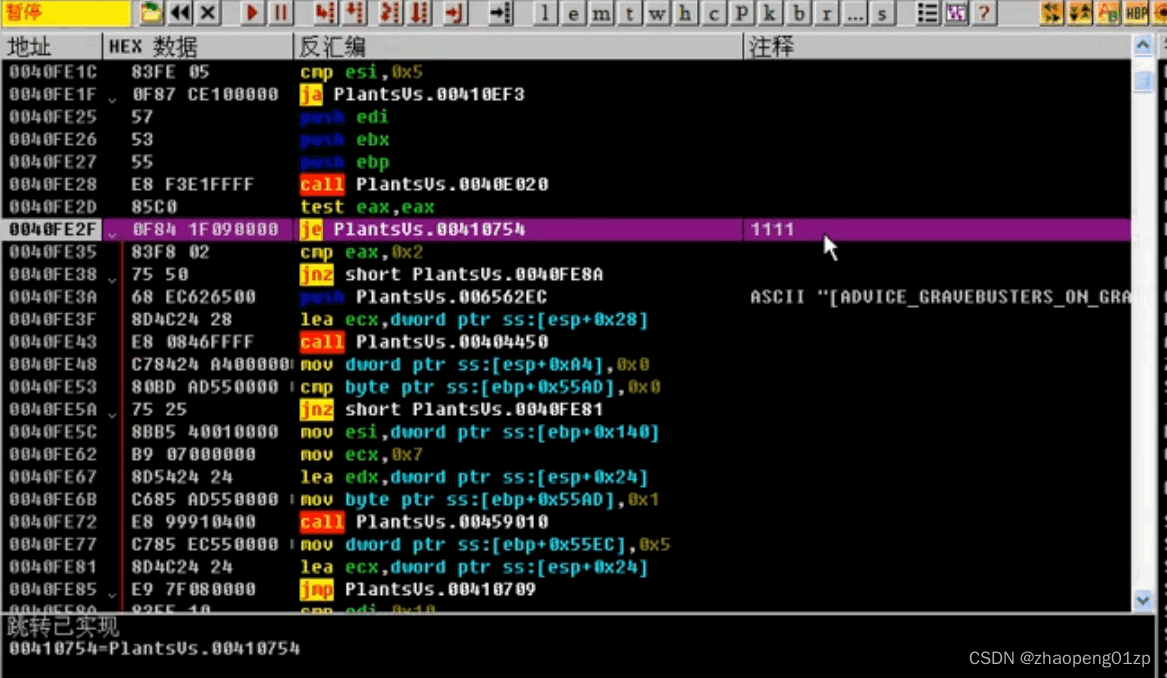Image resolution: width=1167 pixels, height=678 pixels.
Task: Open the Memory map with the 'm' button
Action: (601, 13)
